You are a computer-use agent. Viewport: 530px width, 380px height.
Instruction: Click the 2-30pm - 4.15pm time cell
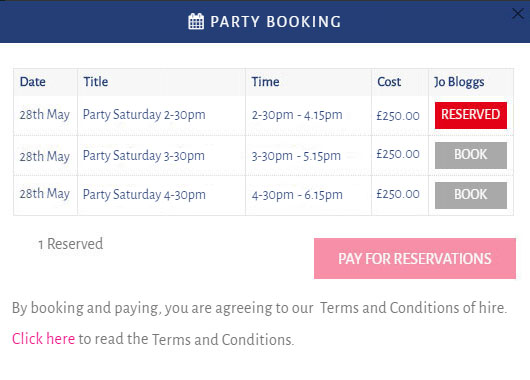tap(297, 115)
